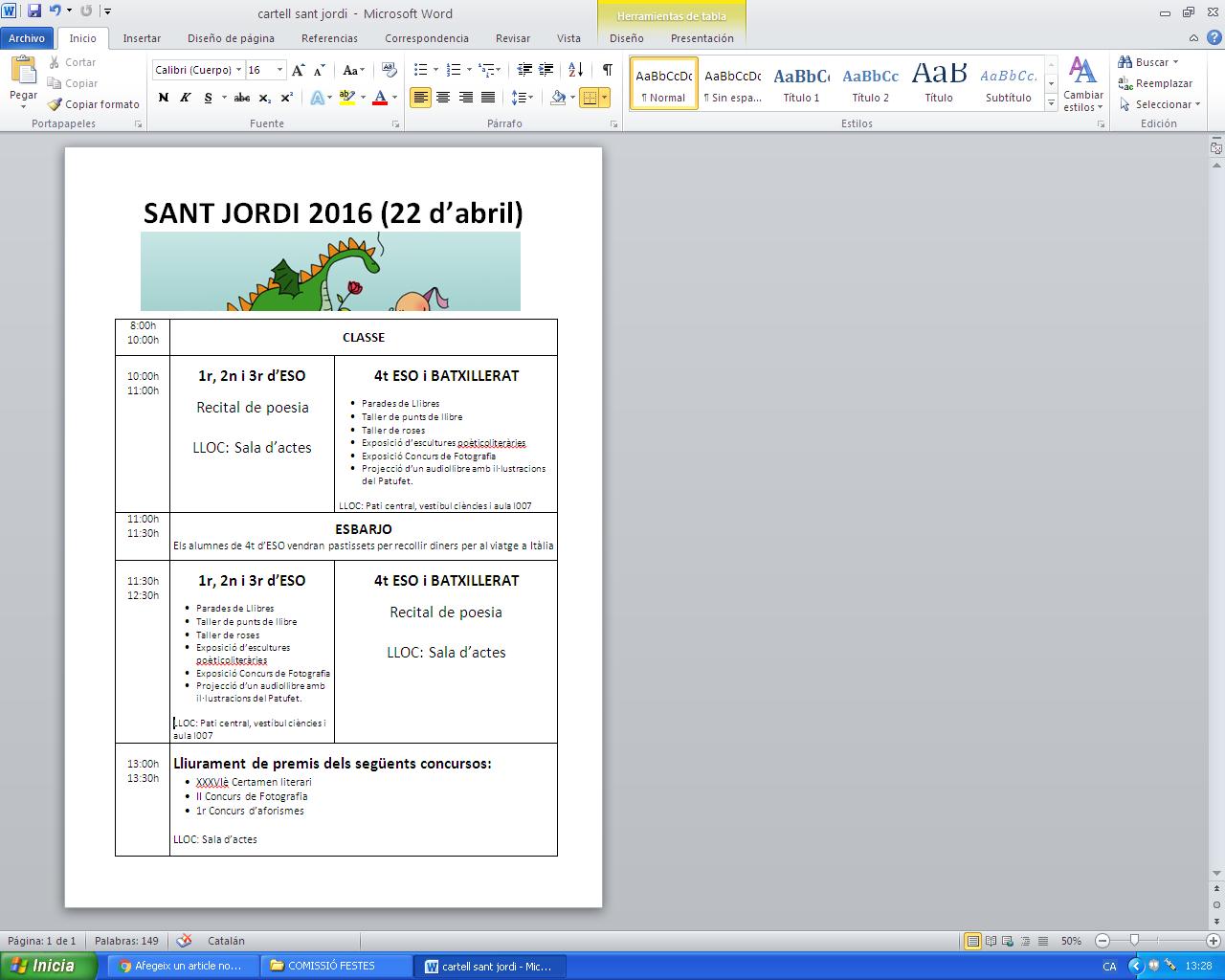Expand the styles gallery list
Screen dimensions: 1225x980
click(x=1051, y=102)
